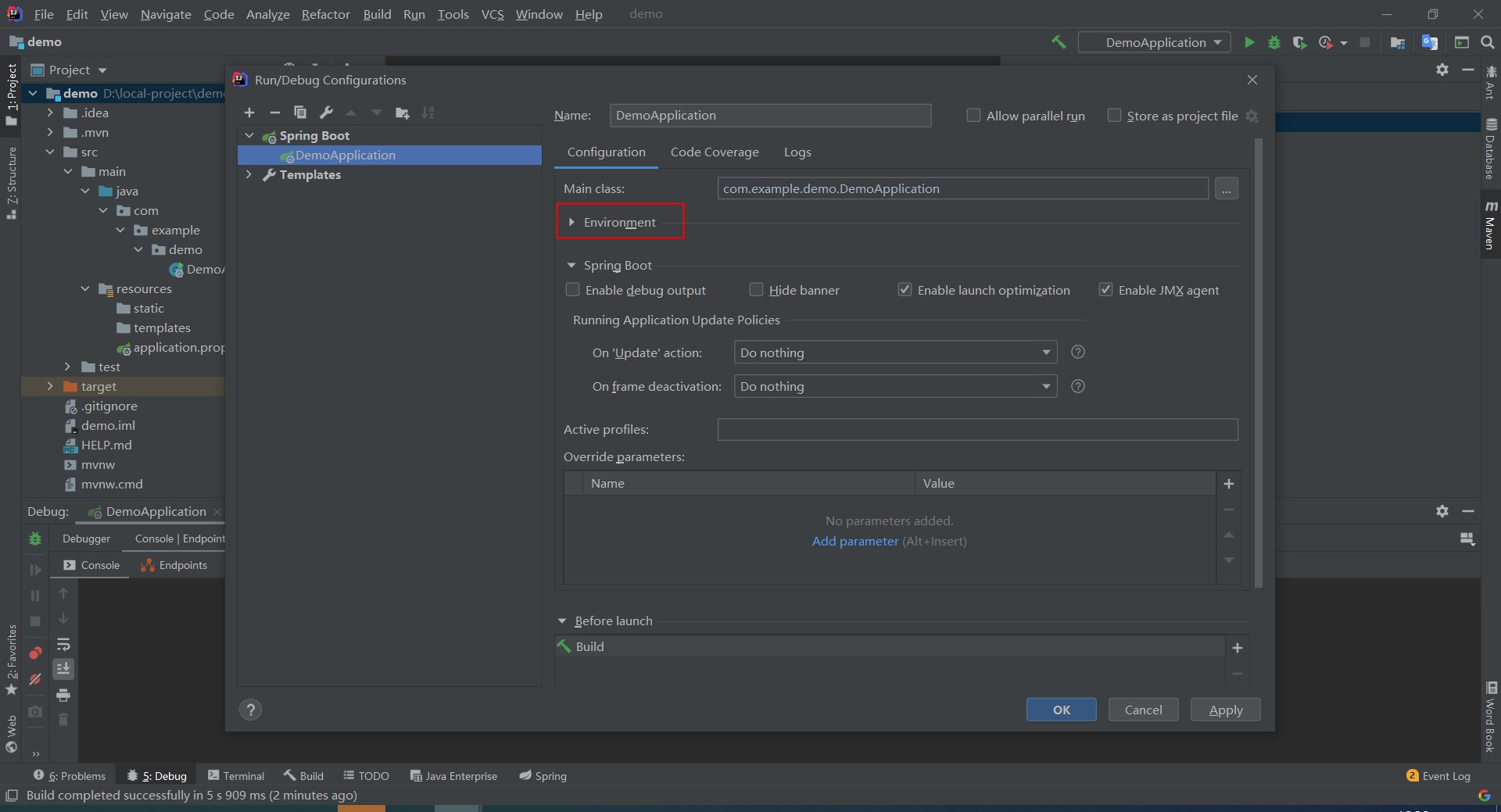Collapse the Before launch section
Screen dimensions: 1501x812
(561, 621)
